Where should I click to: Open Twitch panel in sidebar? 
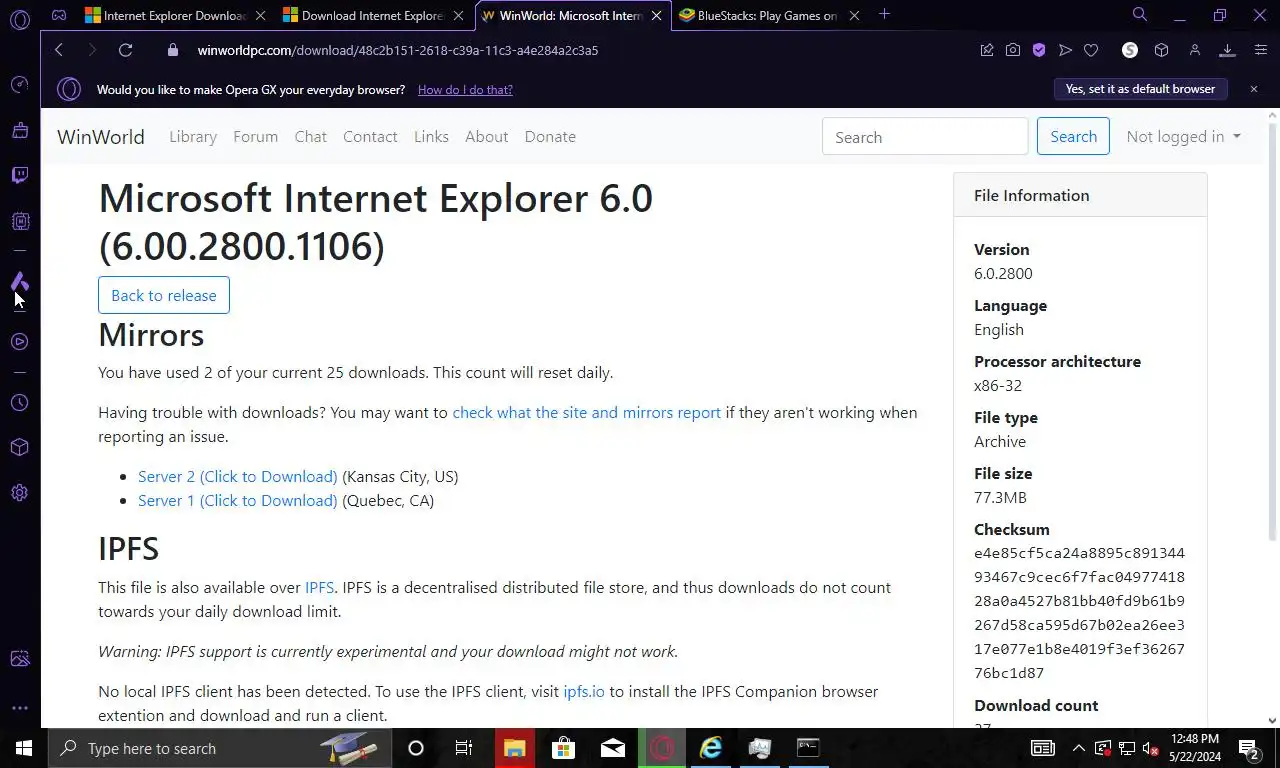point(19,176)
